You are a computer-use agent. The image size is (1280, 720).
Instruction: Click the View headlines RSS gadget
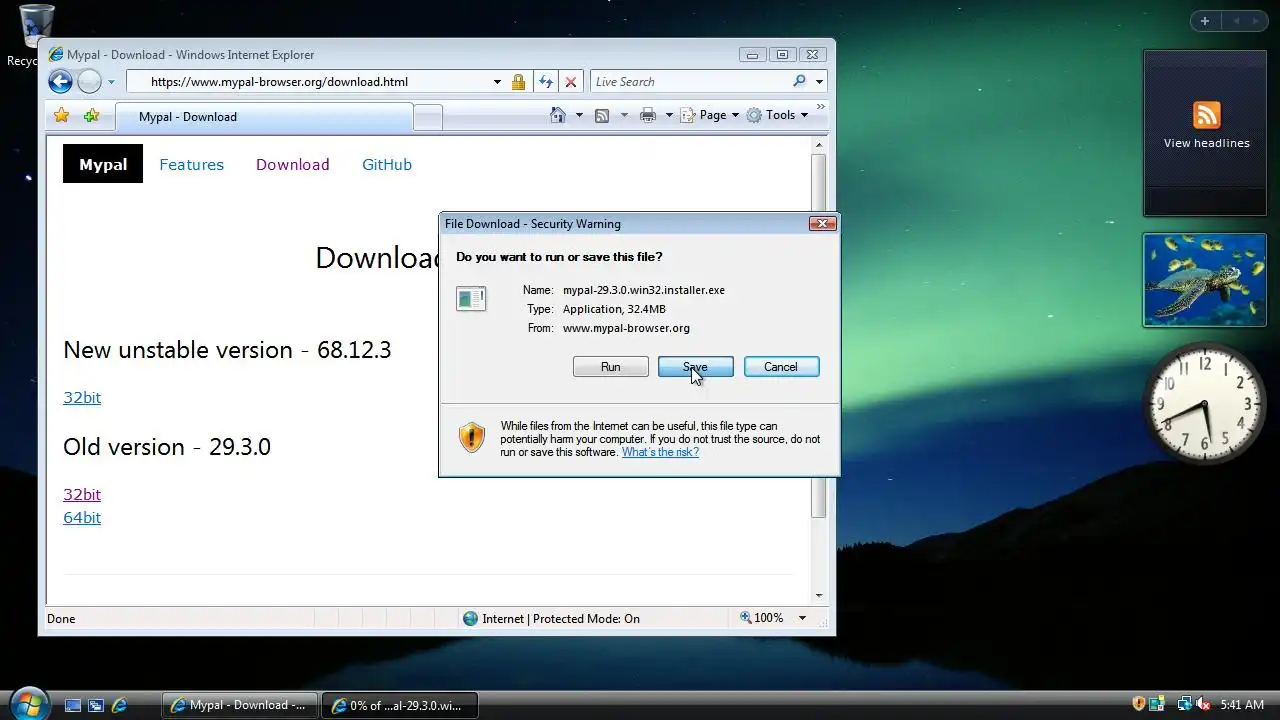[1206, 133]
